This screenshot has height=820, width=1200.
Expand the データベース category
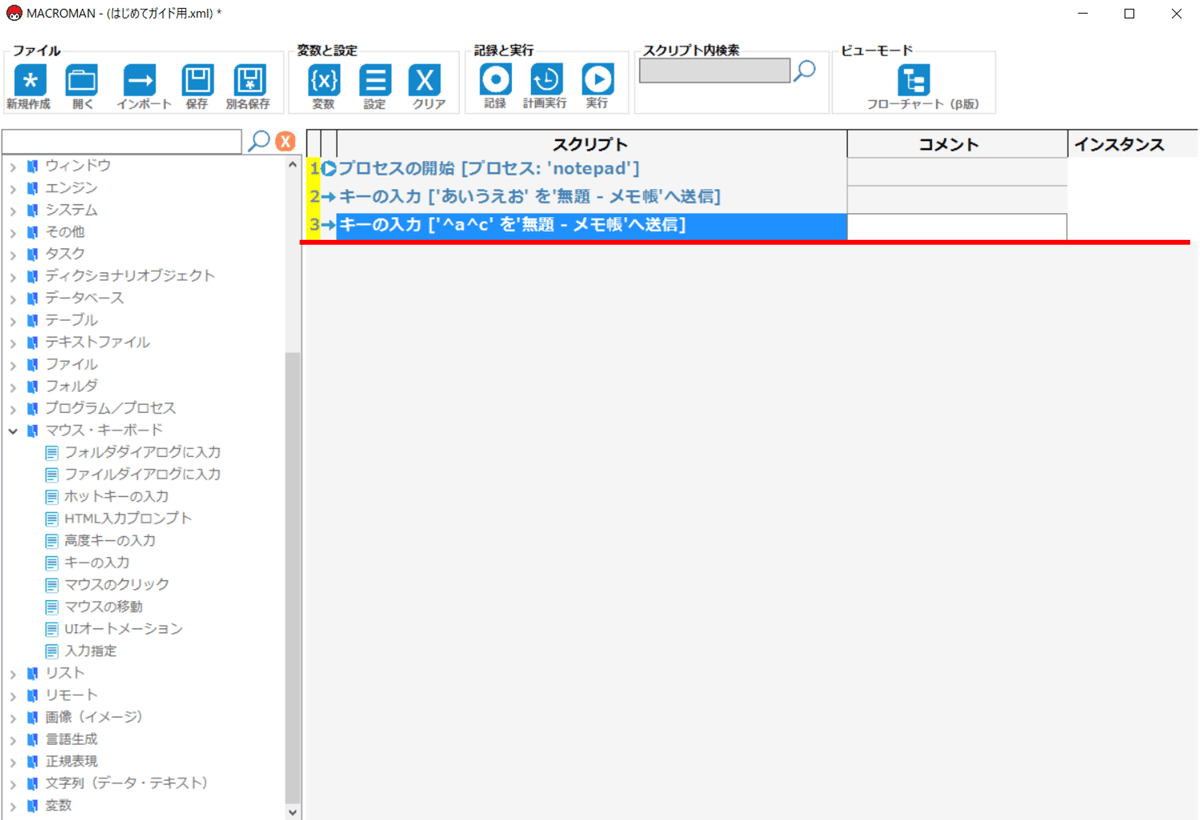point(13,298)
